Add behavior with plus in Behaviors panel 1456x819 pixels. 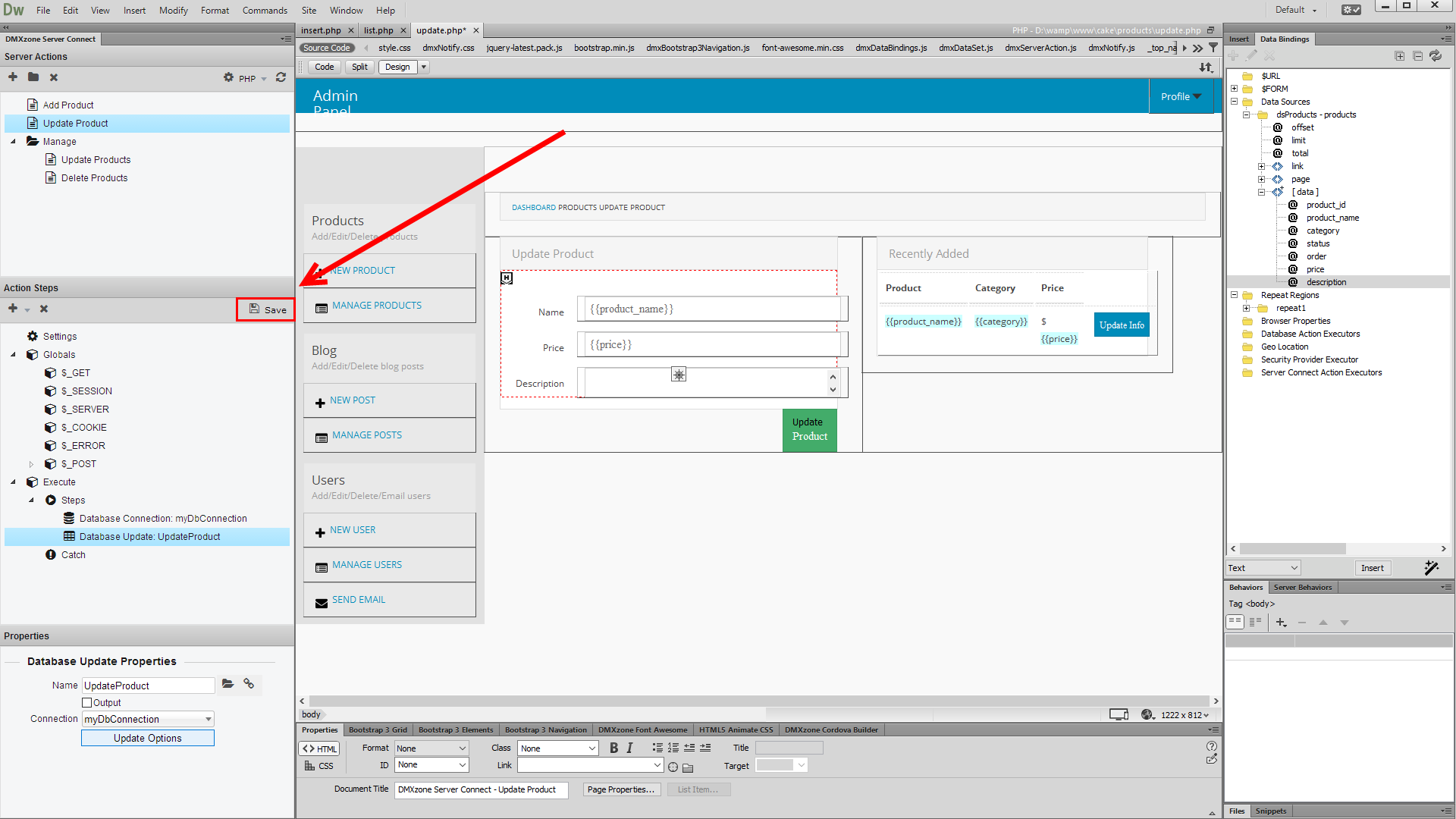pyautogui.click(x=1281, y=623)
